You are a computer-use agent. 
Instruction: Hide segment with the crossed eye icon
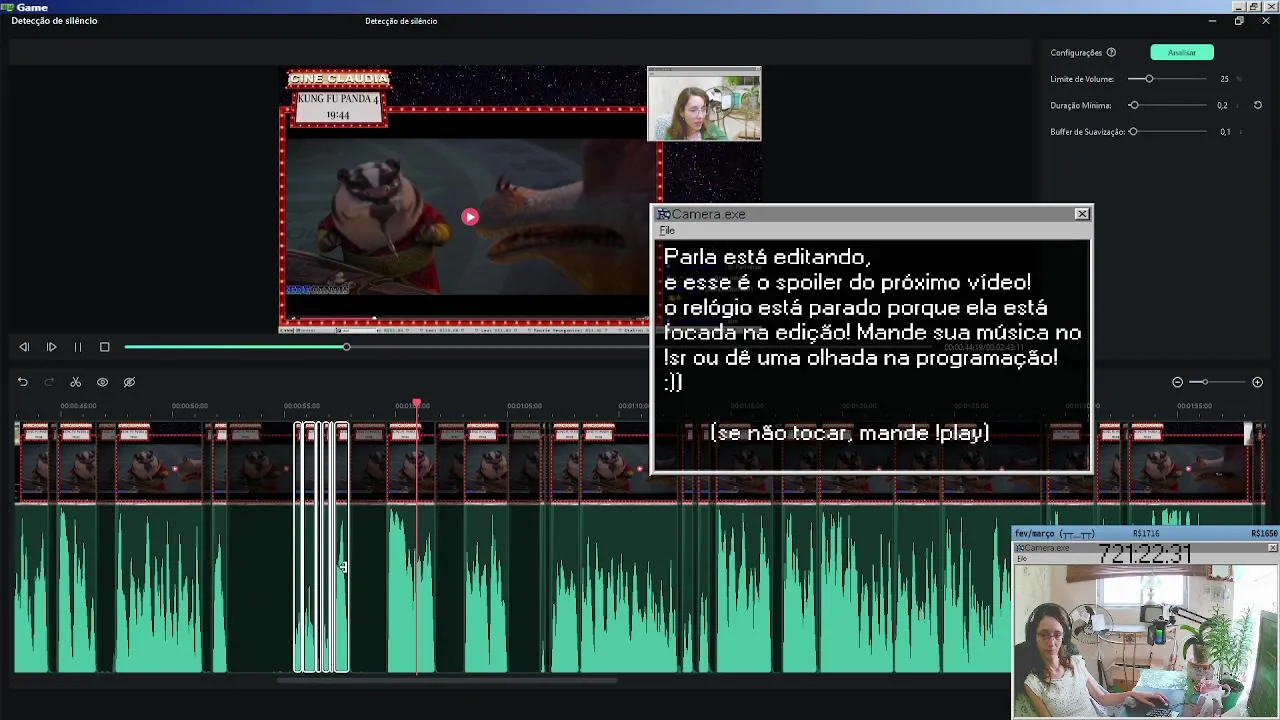tap(129, 382)
